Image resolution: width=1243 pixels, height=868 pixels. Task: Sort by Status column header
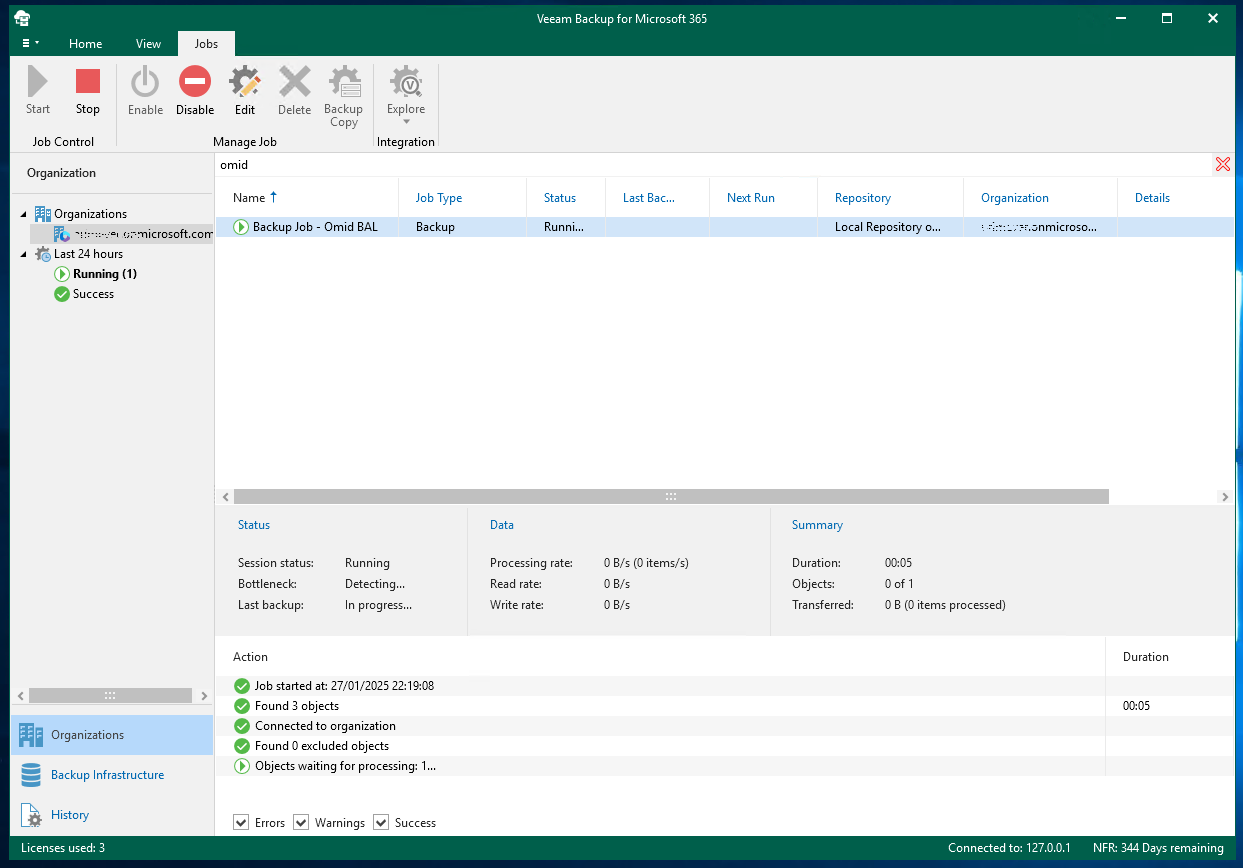tap(566, 198)
